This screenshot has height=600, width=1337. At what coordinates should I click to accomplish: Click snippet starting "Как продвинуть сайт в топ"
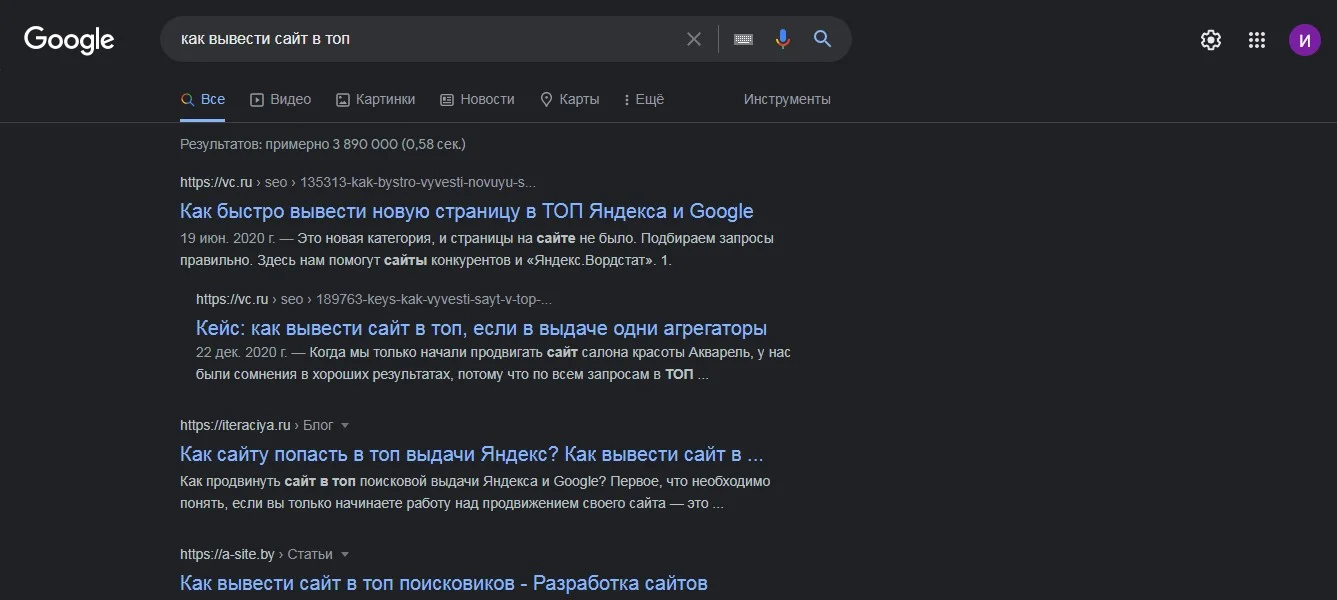click(475, 492)
